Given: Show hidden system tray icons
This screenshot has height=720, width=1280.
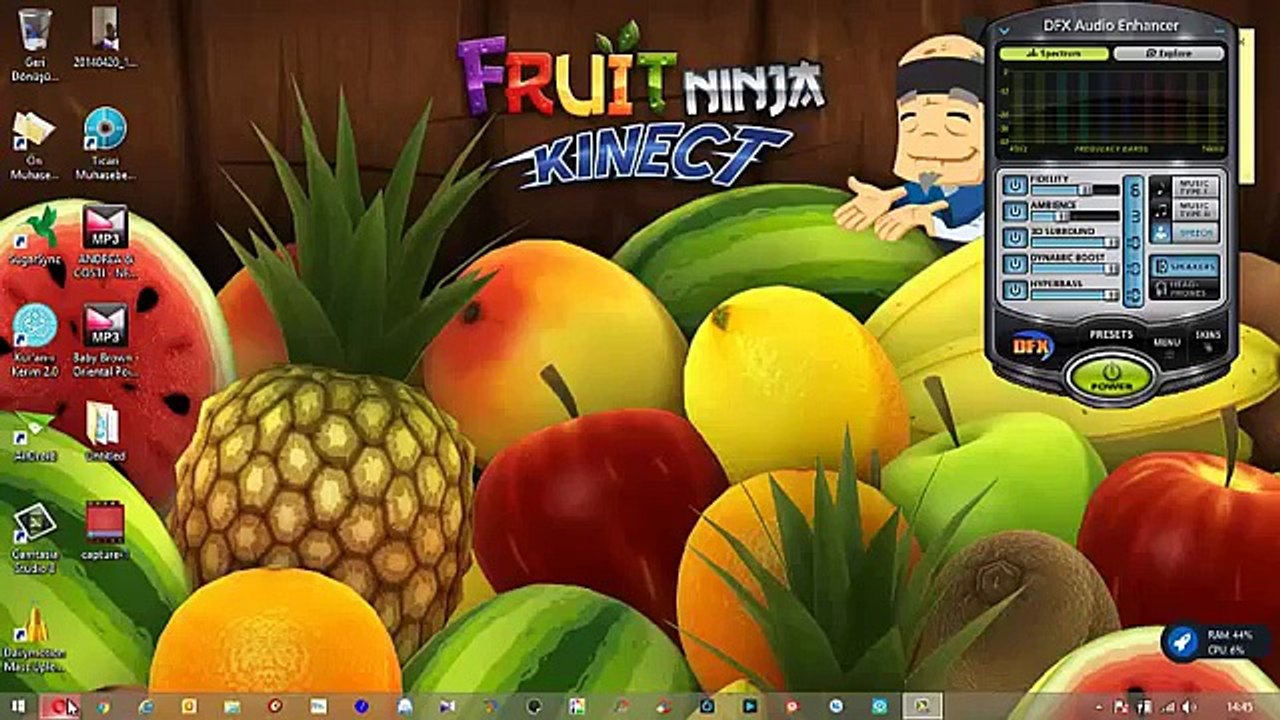Looking at the screenshot, I should coord(1097,707).
